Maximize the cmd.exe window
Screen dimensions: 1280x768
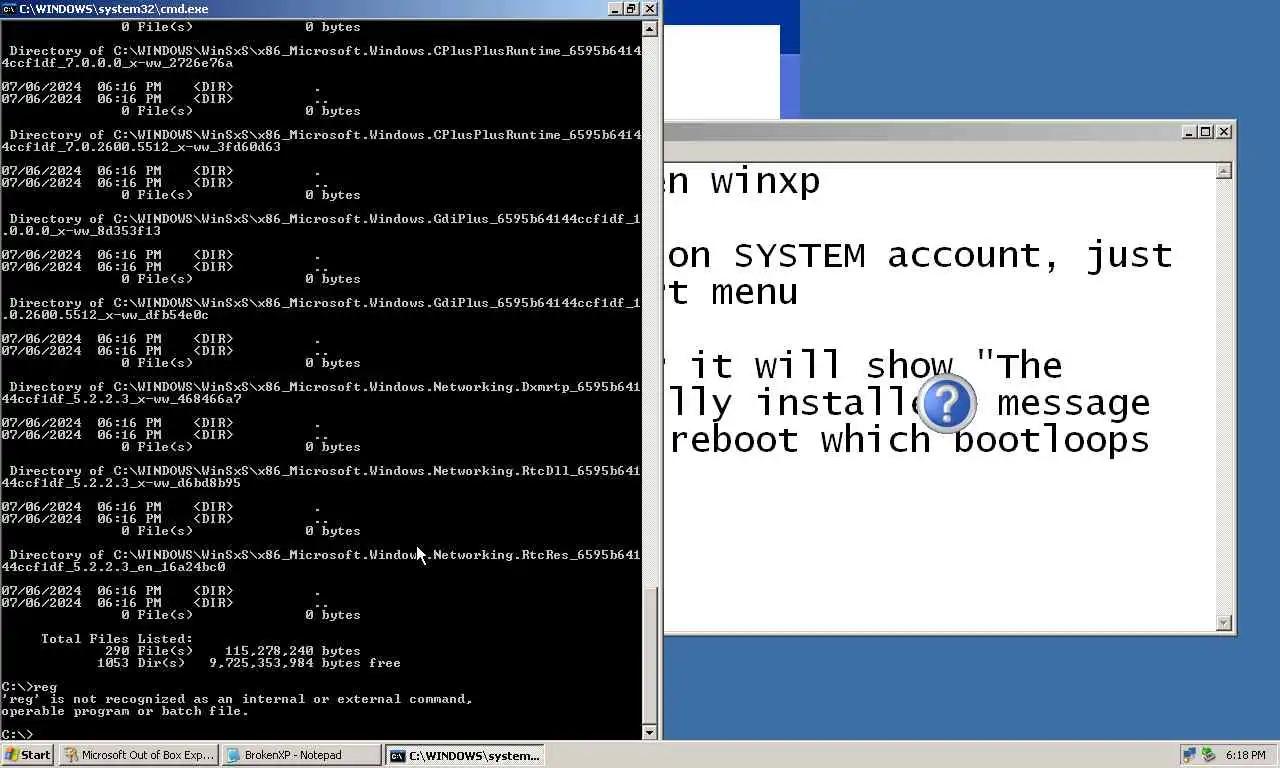[x=631, y=8]
